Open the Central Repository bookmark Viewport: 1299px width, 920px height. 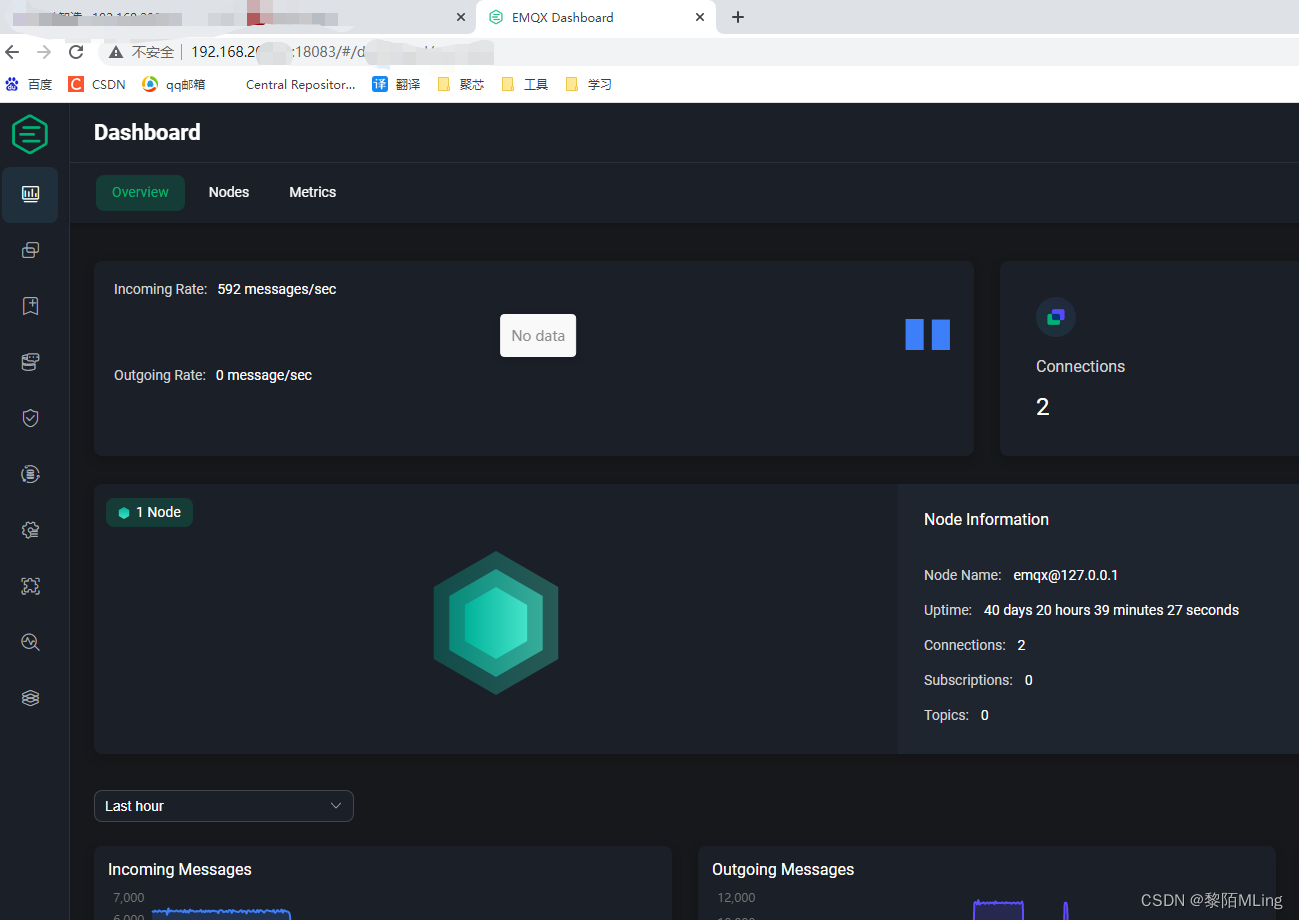click(x=300, y=84)
